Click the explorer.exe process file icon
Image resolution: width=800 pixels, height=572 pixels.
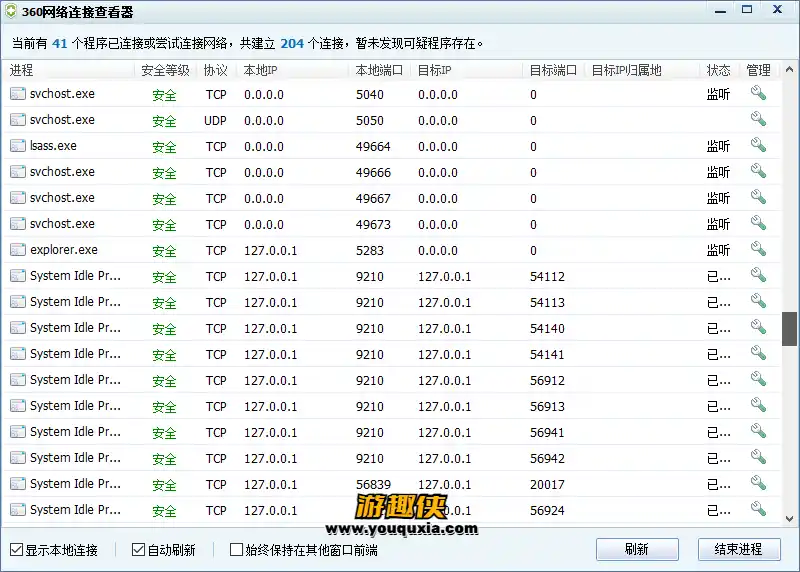18,250
